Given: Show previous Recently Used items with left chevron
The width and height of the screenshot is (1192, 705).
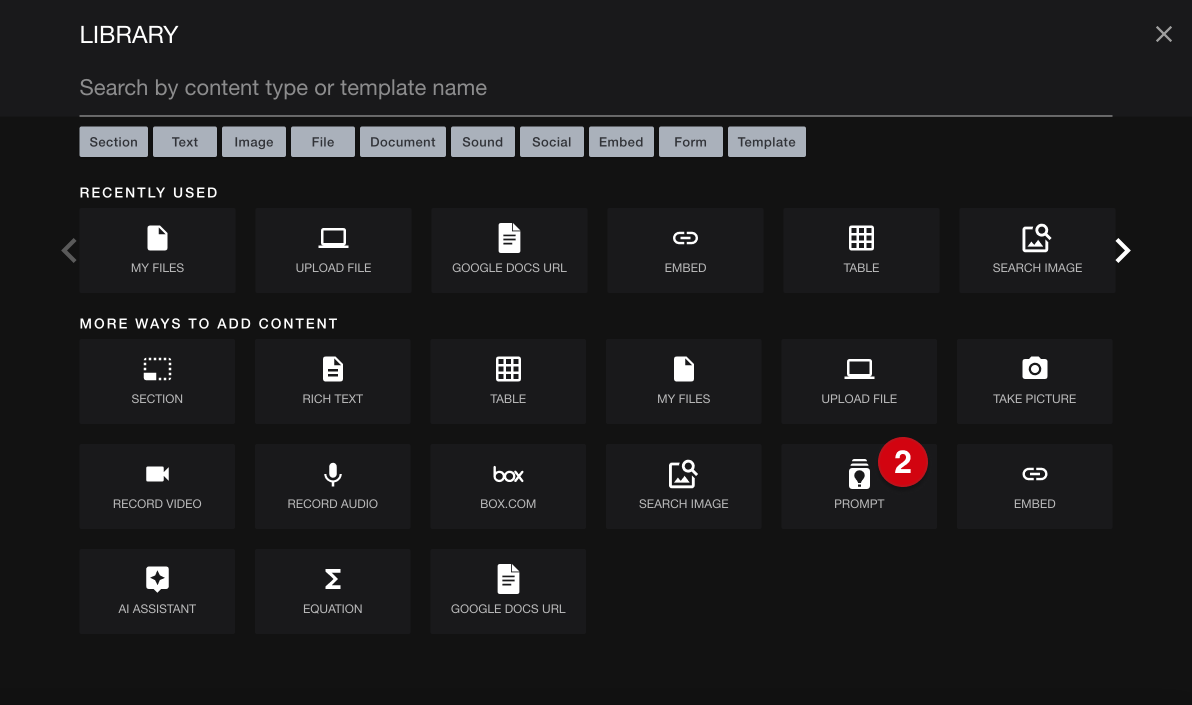Looking at the screenshot, I should click(69, 250).
